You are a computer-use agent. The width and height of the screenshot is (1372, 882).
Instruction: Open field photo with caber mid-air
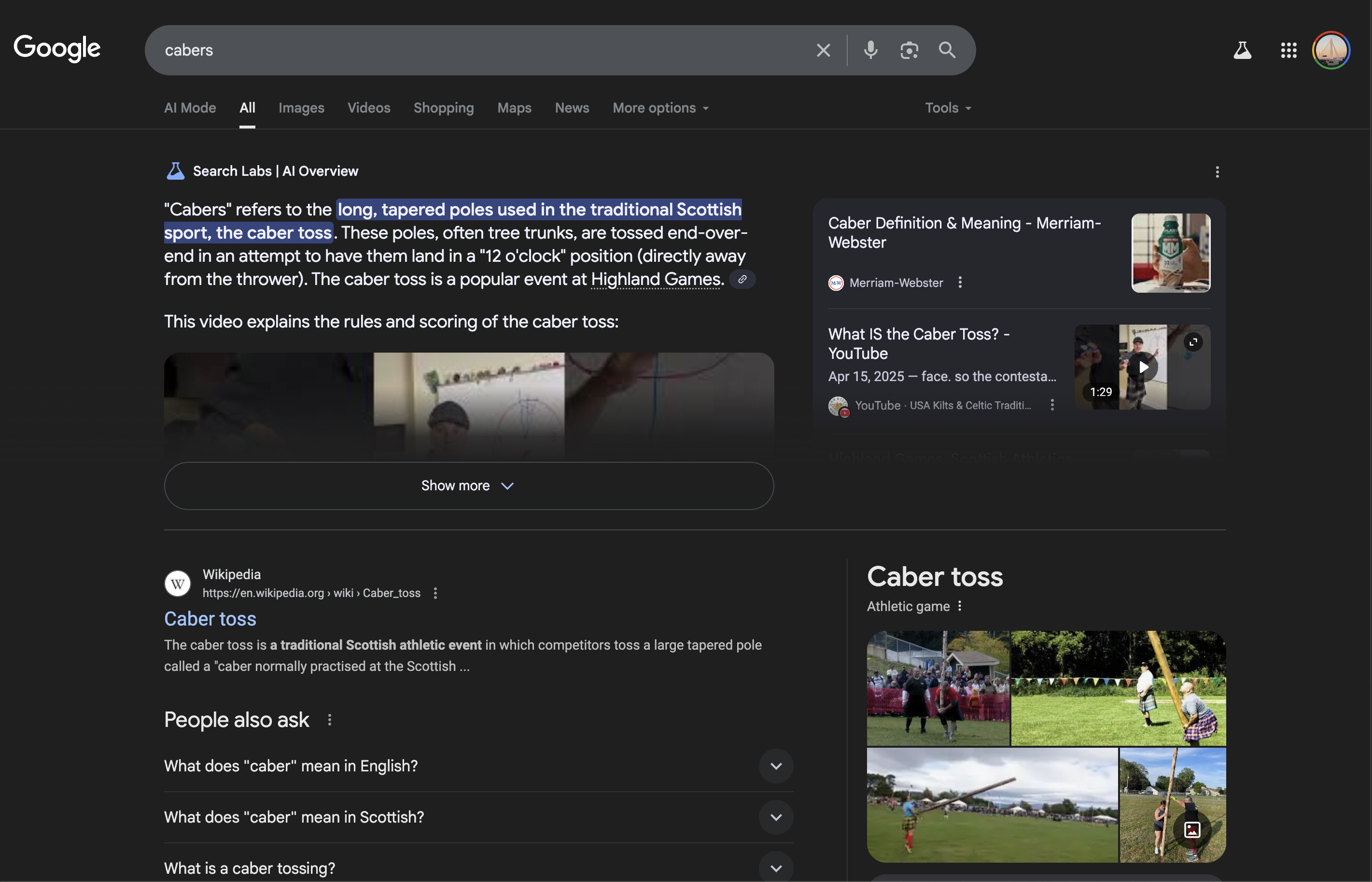pos(992,805)
